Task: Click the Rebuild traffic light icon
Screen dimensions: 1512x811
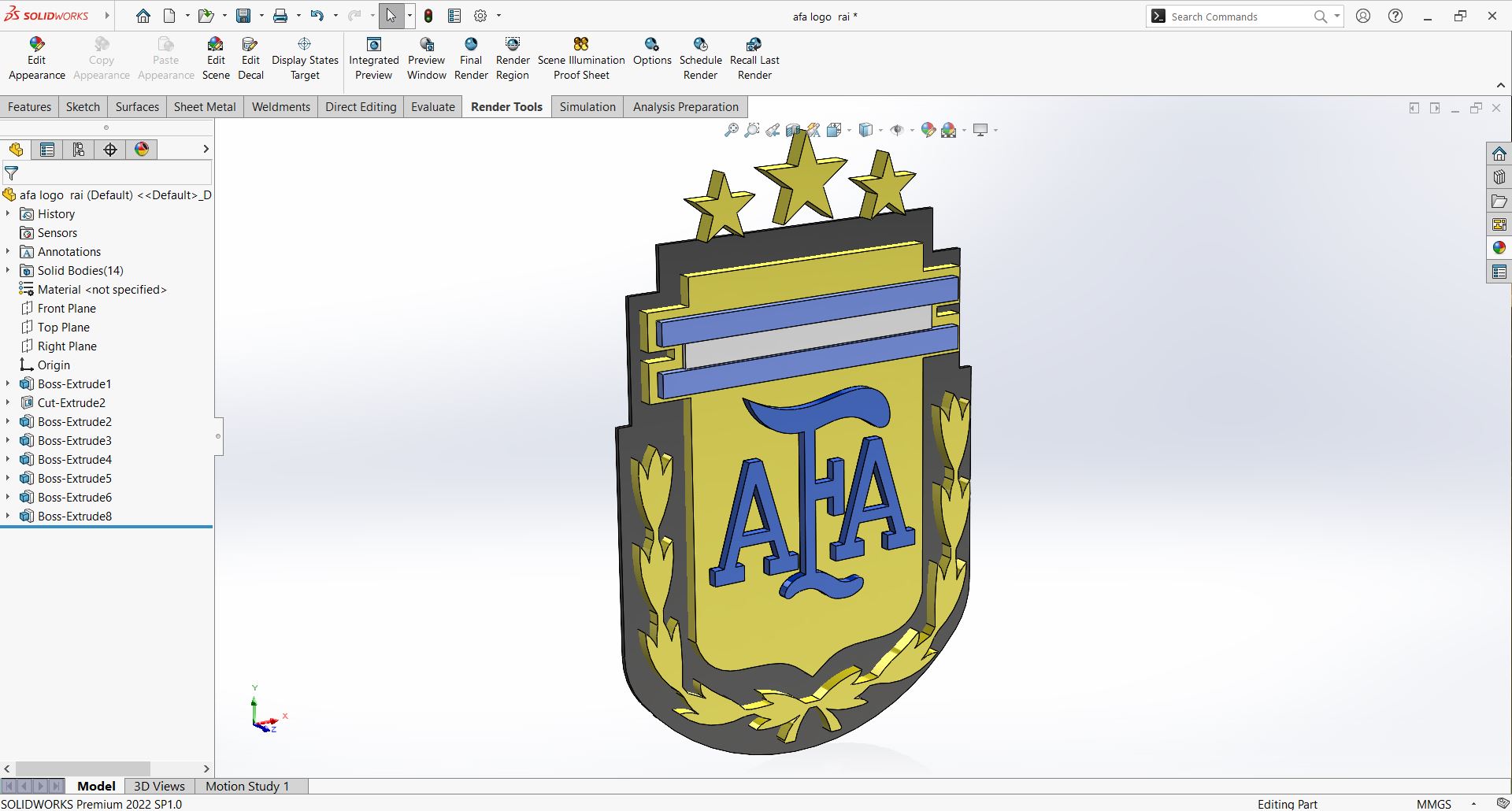Action: coord(428,16)
